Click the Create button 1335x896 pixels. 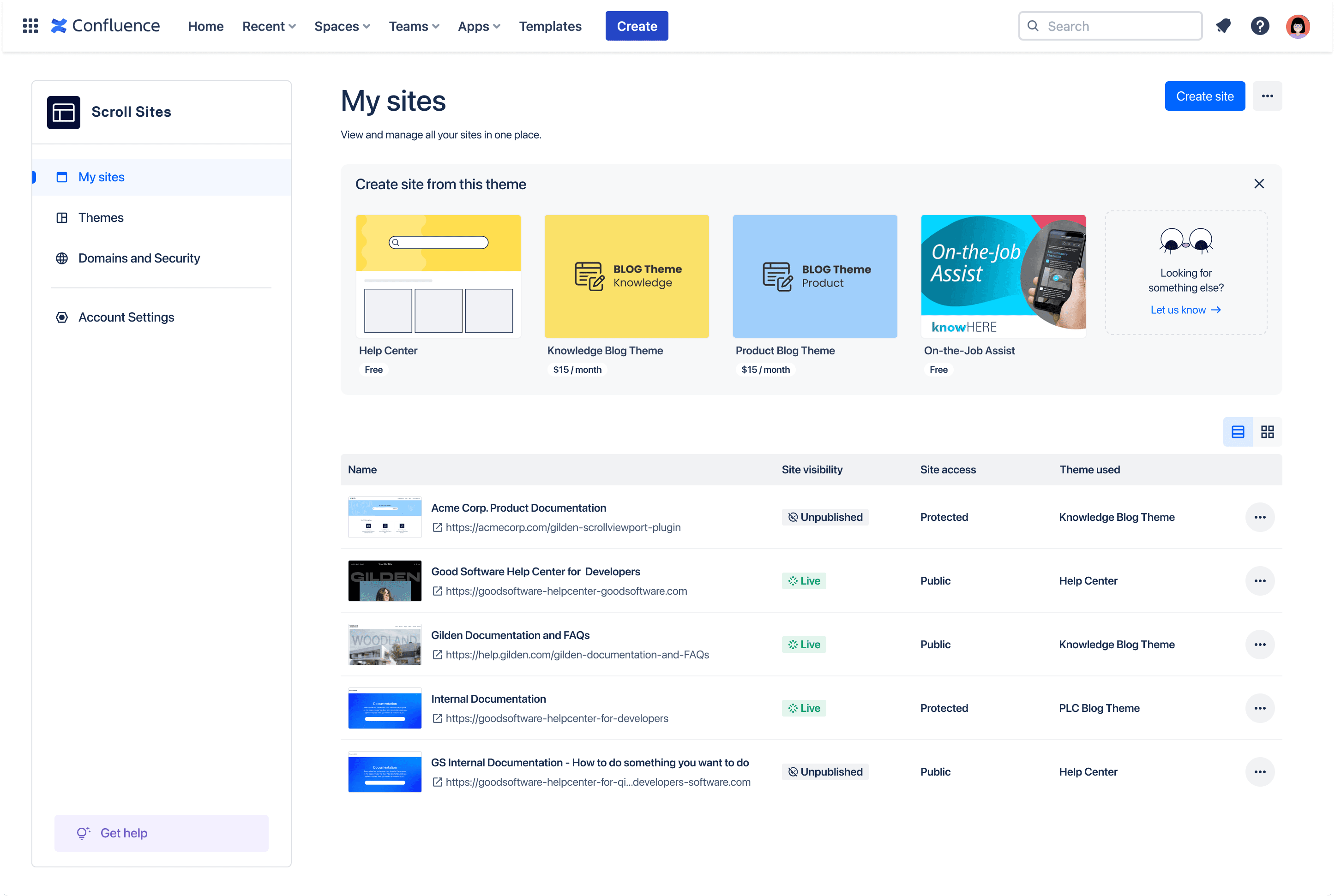[636, 26]
